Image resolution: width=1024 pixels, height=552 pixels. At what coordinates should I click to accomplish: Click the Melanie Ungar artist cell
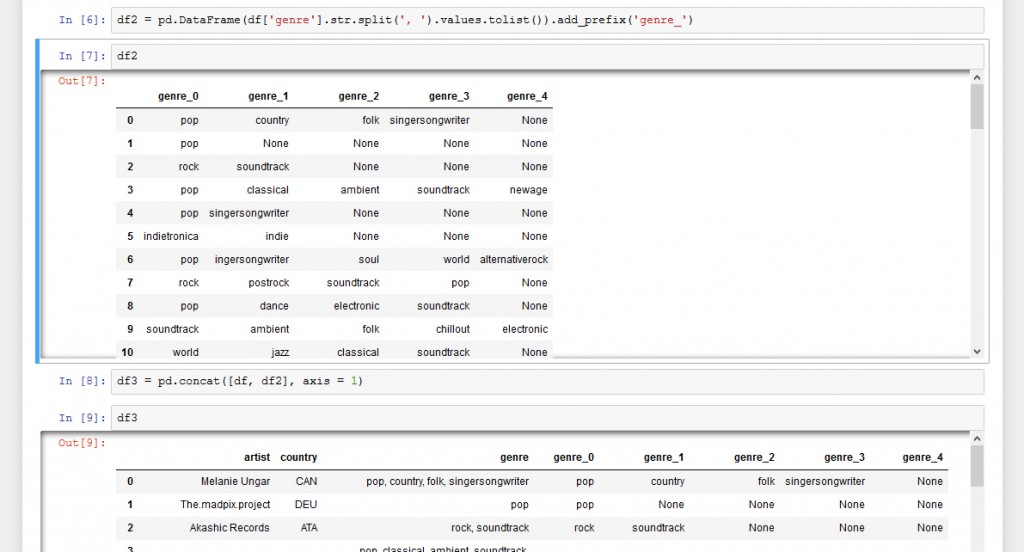(235, 481)
